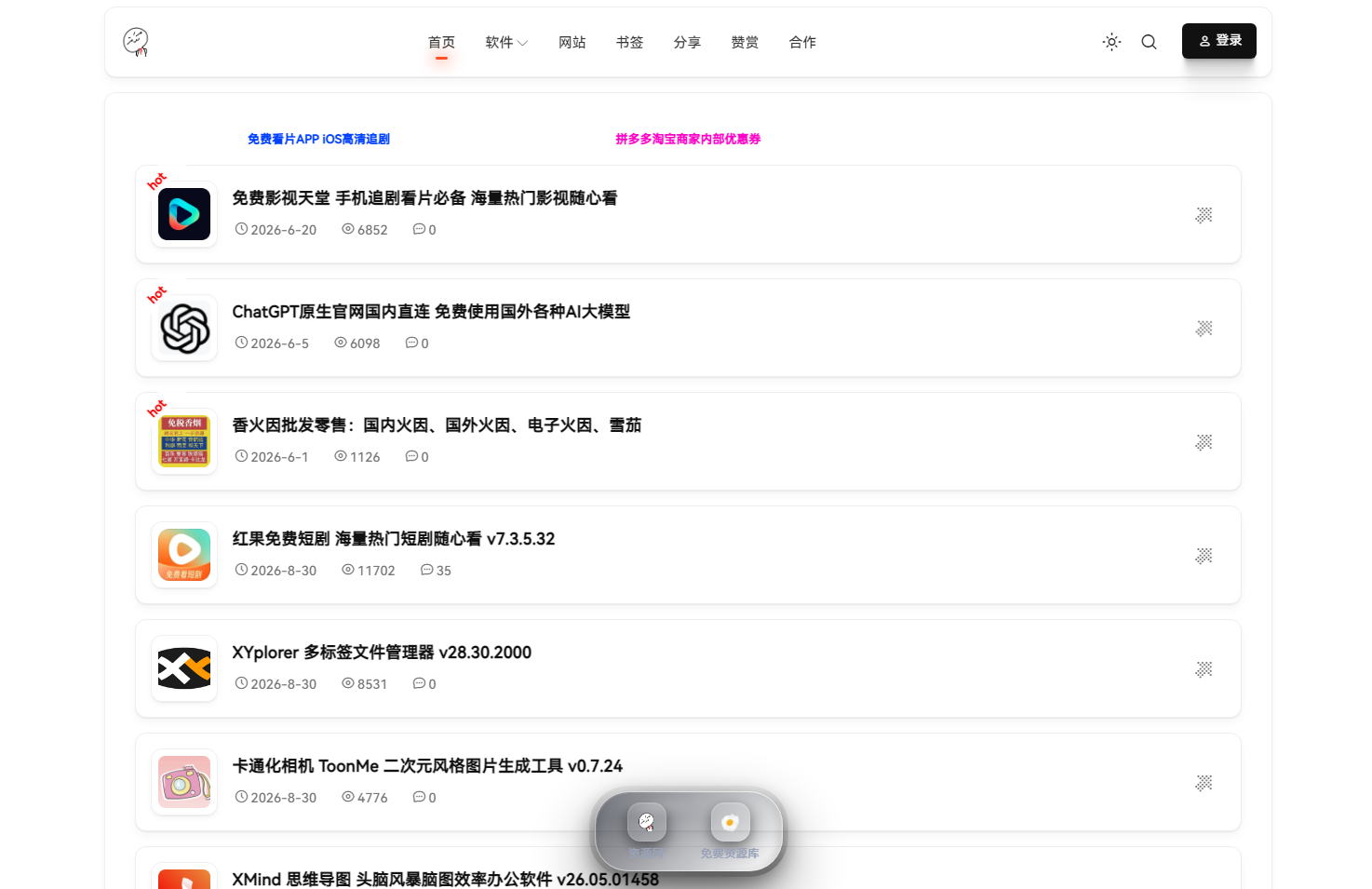This screenshot has height=889, width=1372.
Task: Toggle the light/dark theme sun icon
Action: click(x=1111, y=42)
